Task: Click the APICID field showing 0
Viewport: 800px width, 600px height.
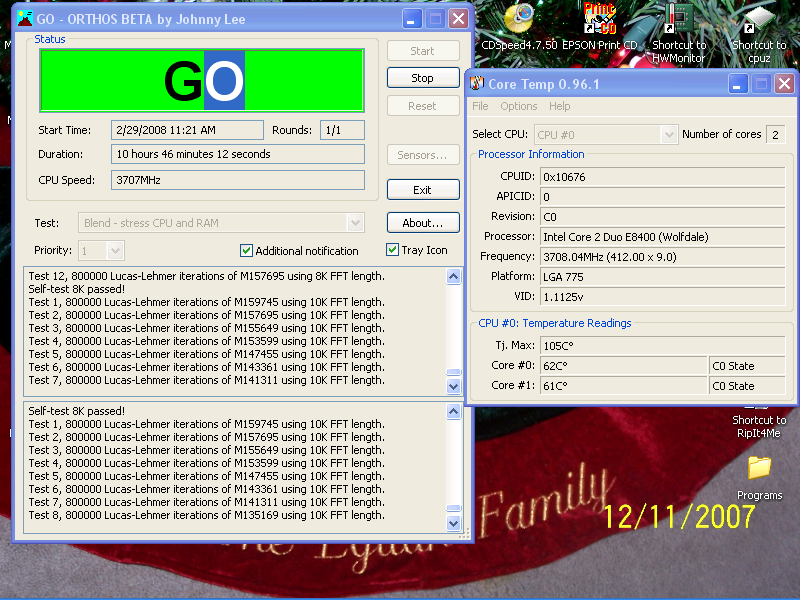Action: 662,197
